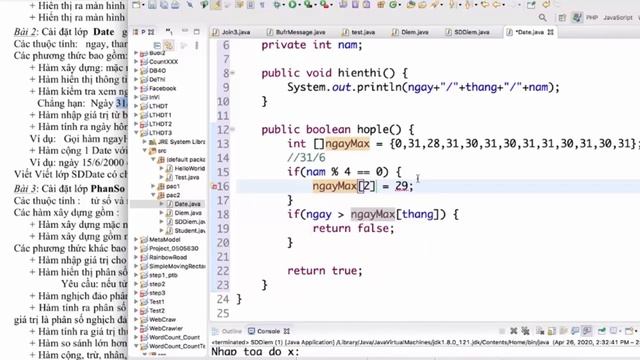Collapse the hople() method fold marker
This screenshot has width=640, height=360.
click(x=232, y=129)
